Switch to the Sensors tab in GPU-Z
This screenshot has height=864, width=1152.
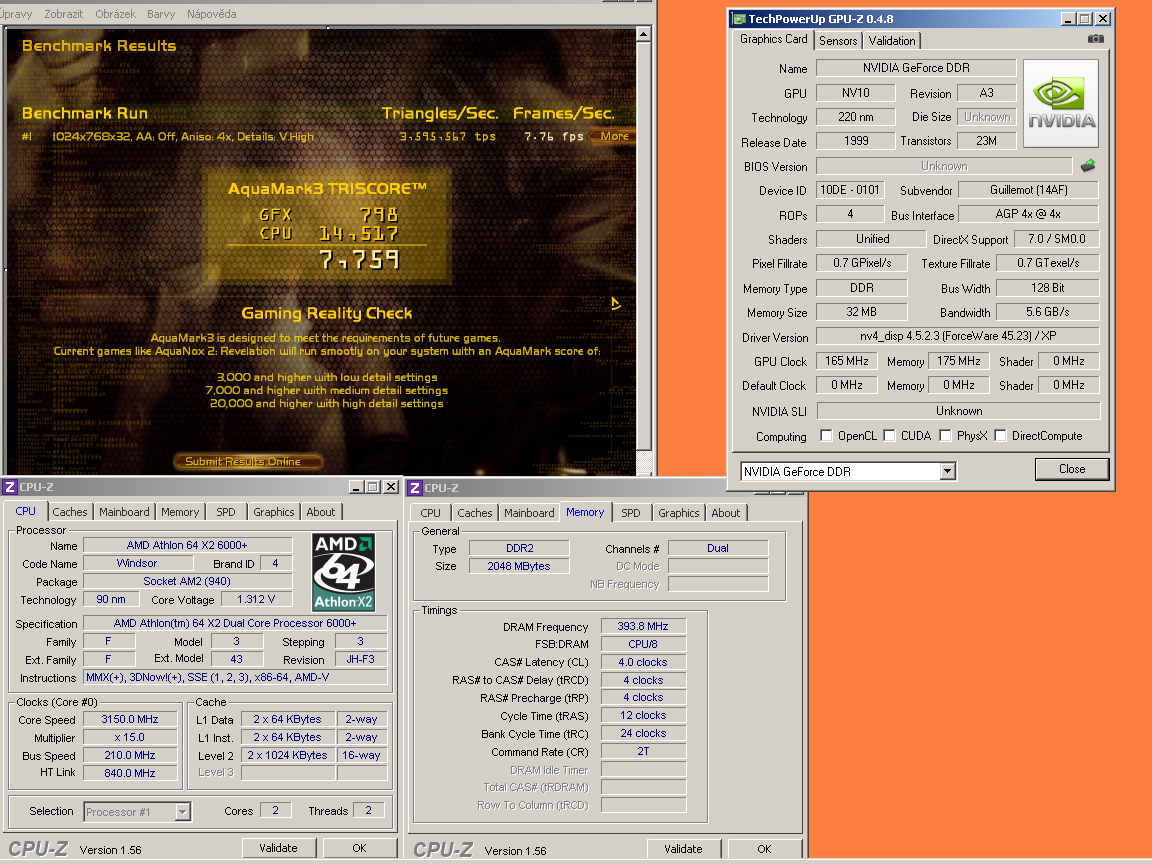(x=838, y=41)
